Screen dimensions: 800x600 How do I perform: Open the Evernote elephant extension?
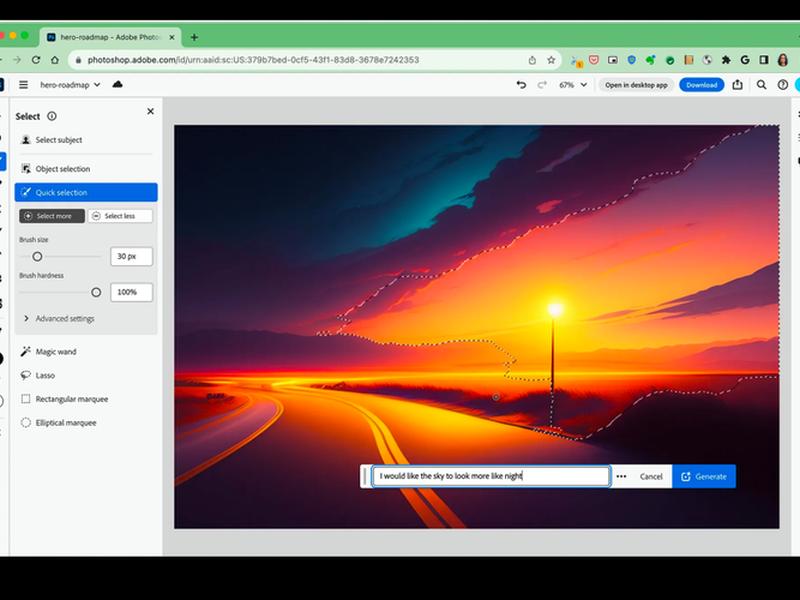pos(651,60)
